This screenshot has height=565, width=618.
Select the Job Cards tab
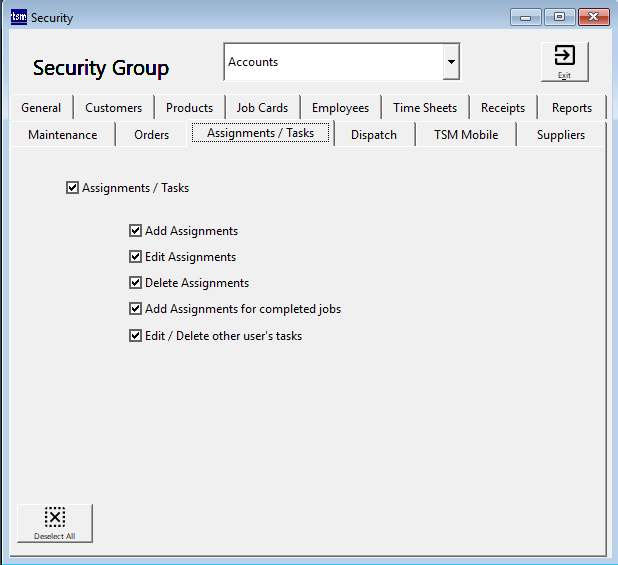[262, 108]
